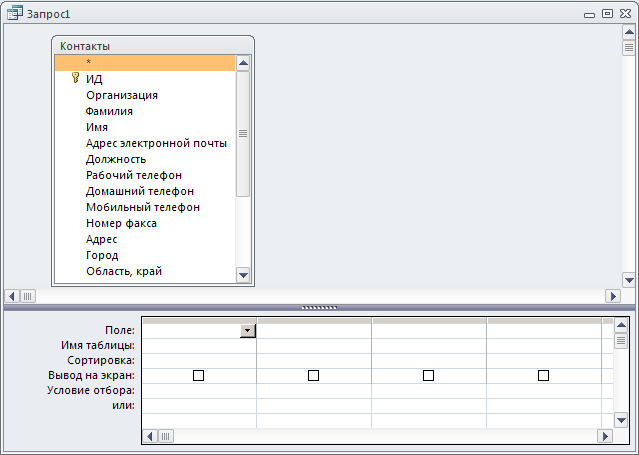Click right arrow of upper pane horizontal scrollbar

click(613, 296)
